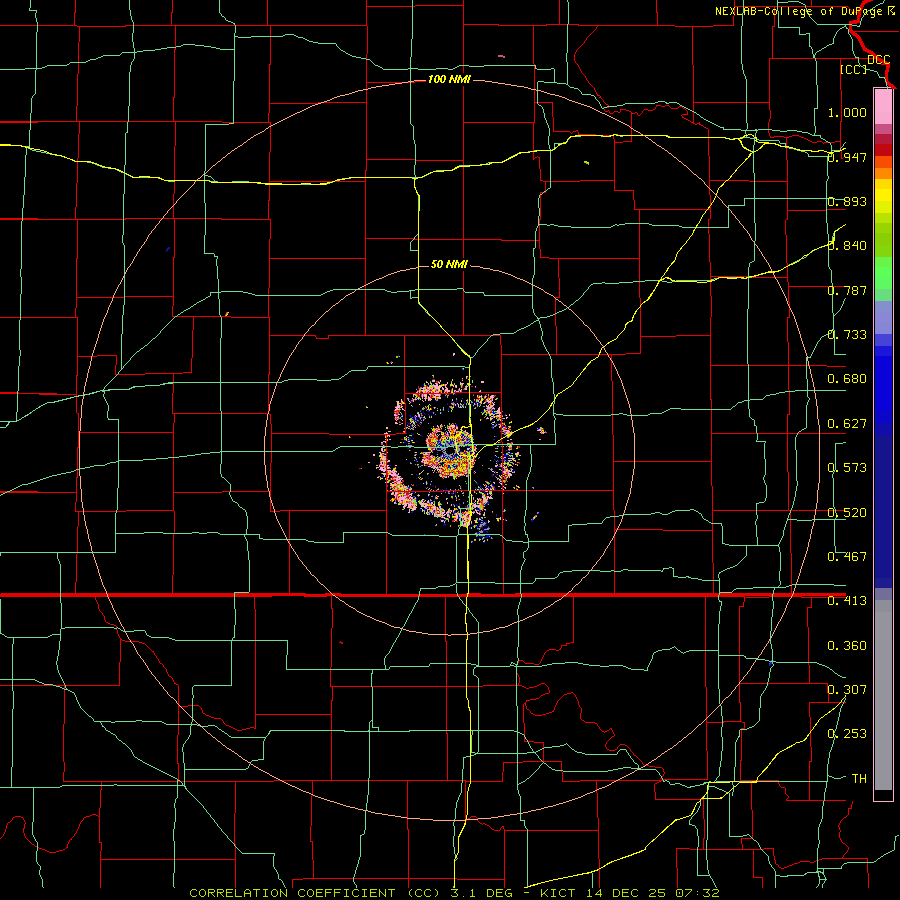Click the KICT 14 DEC 25 07:32 timestamp
Screen dimensions: 900x900
coord(629,893)
